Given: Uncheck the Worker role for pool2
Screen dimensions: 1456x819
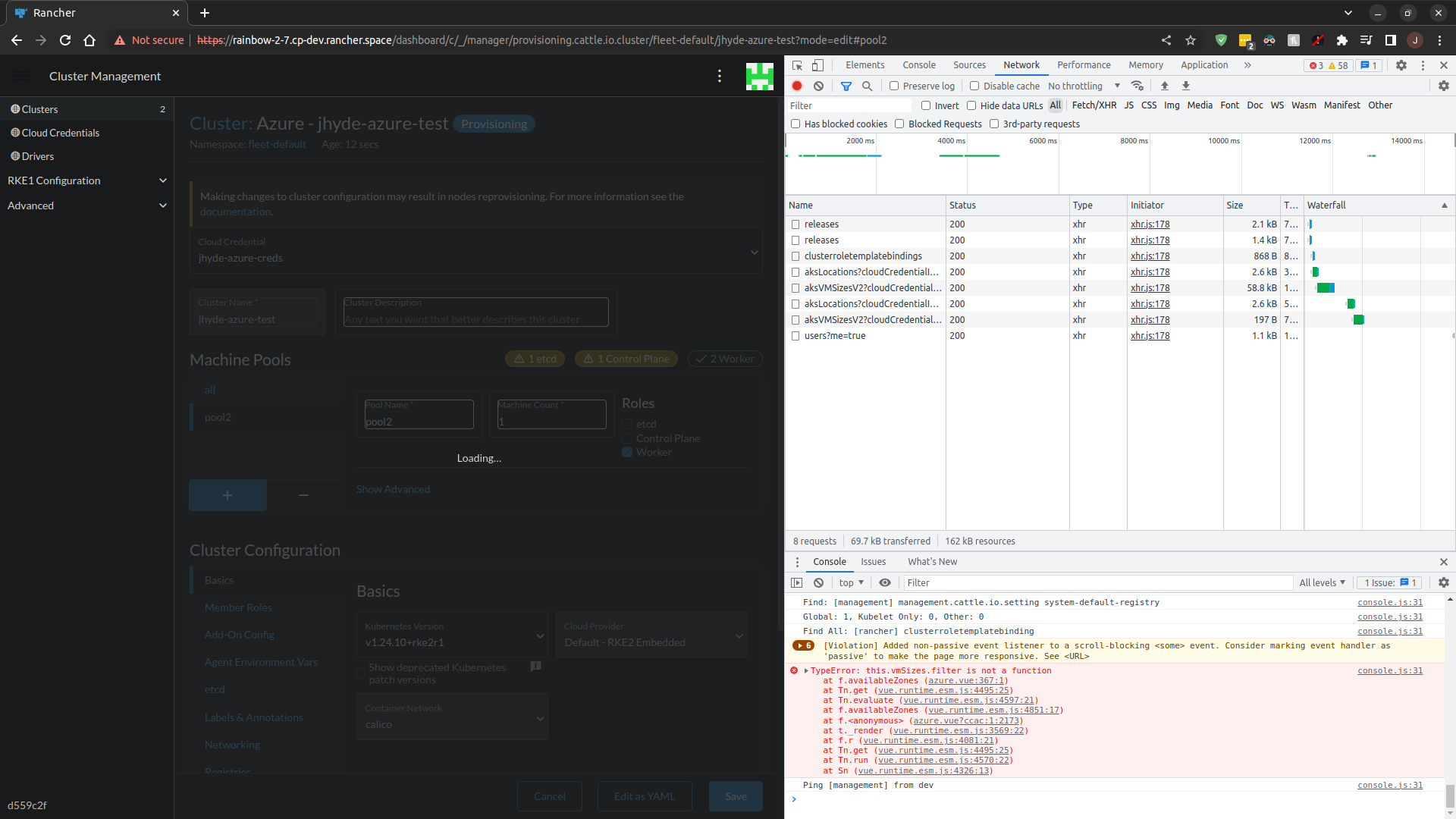Looking at the screenshot, I should [x=627, y=452].
